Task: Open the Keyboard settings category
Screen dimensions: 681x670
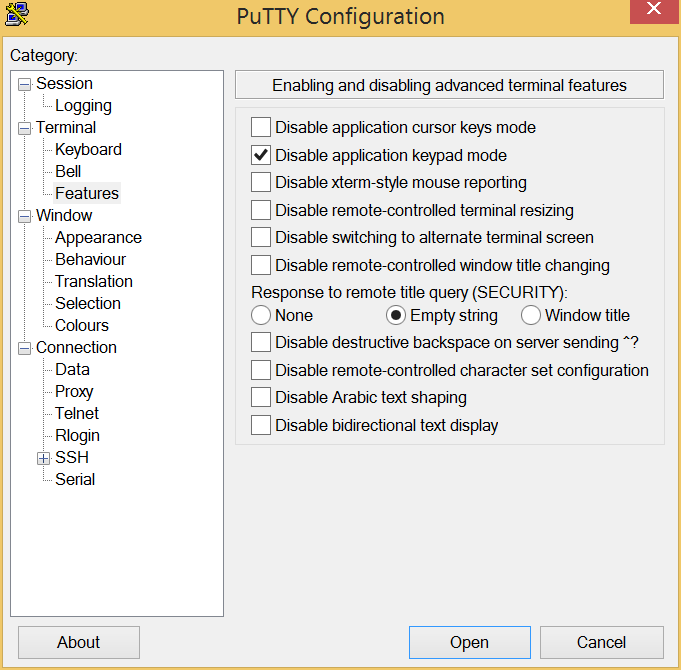Action: point(88,149)
